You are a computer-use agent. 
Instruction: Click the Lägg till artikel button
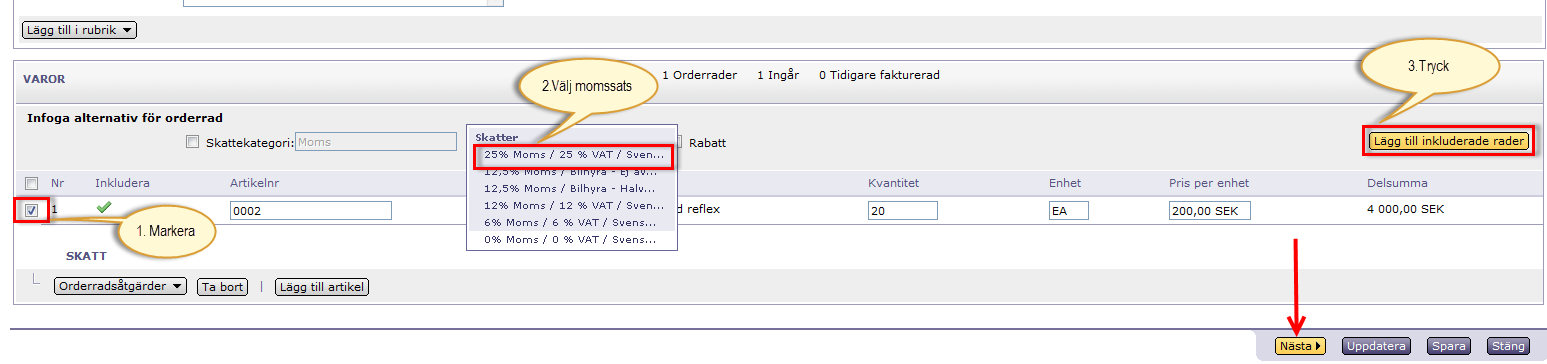tap(322, 287)
